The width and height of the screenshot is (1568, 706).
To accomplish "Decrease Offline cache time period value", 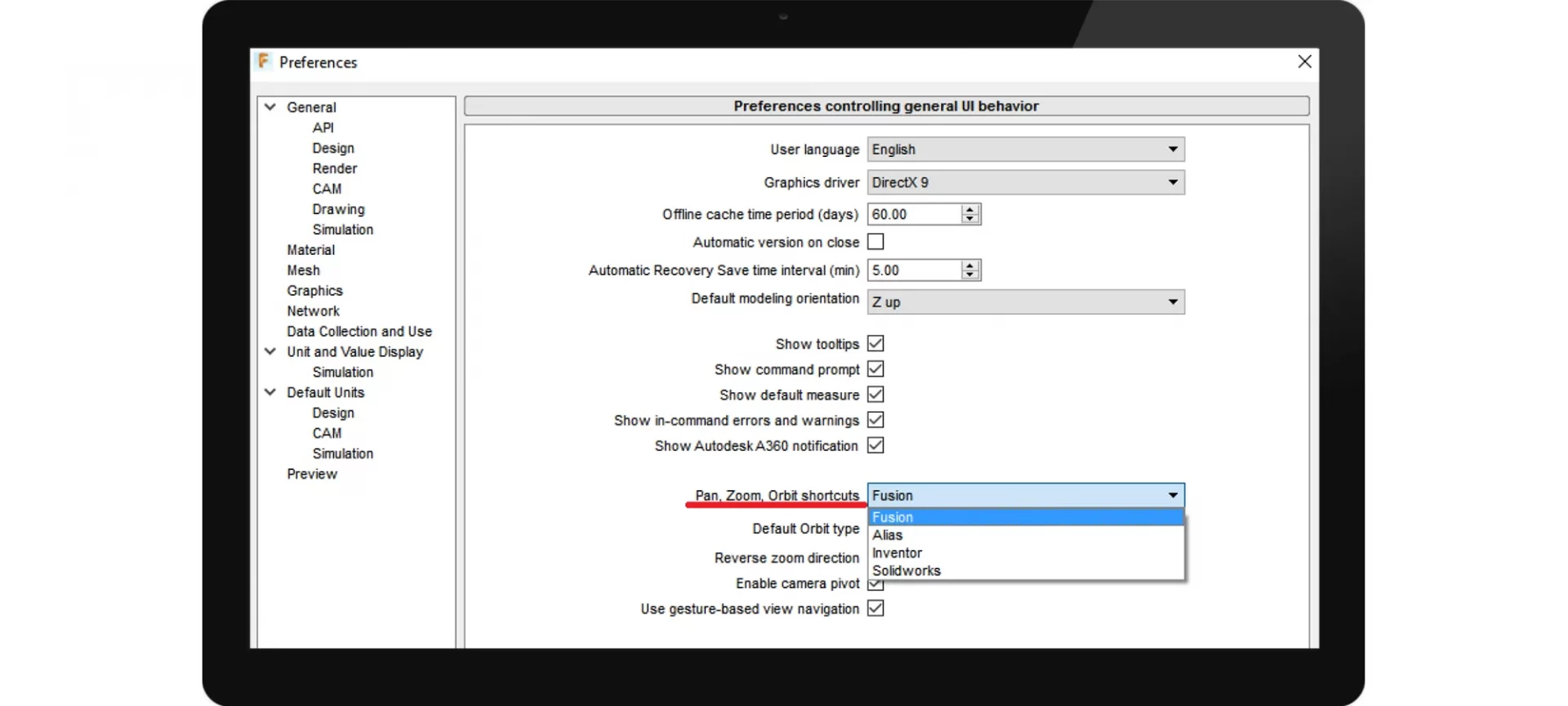I will 970,219.
